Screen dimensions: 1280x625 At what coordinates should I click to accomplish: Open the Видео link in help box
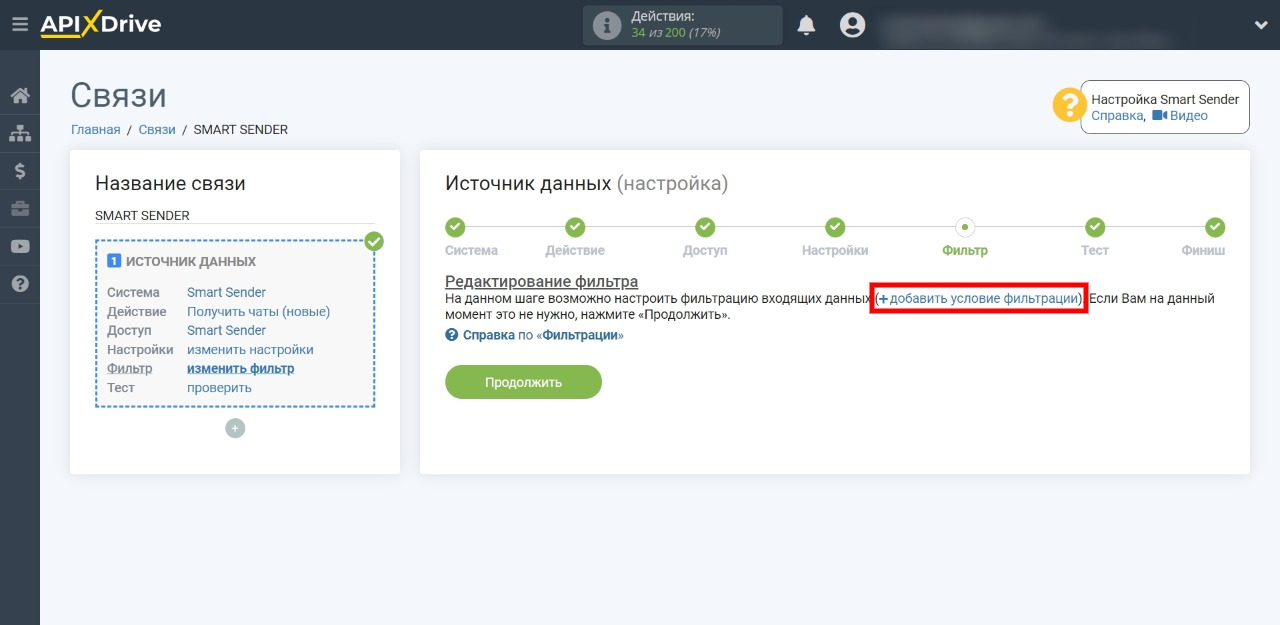pyautogui.click(x=1180, y=116)
